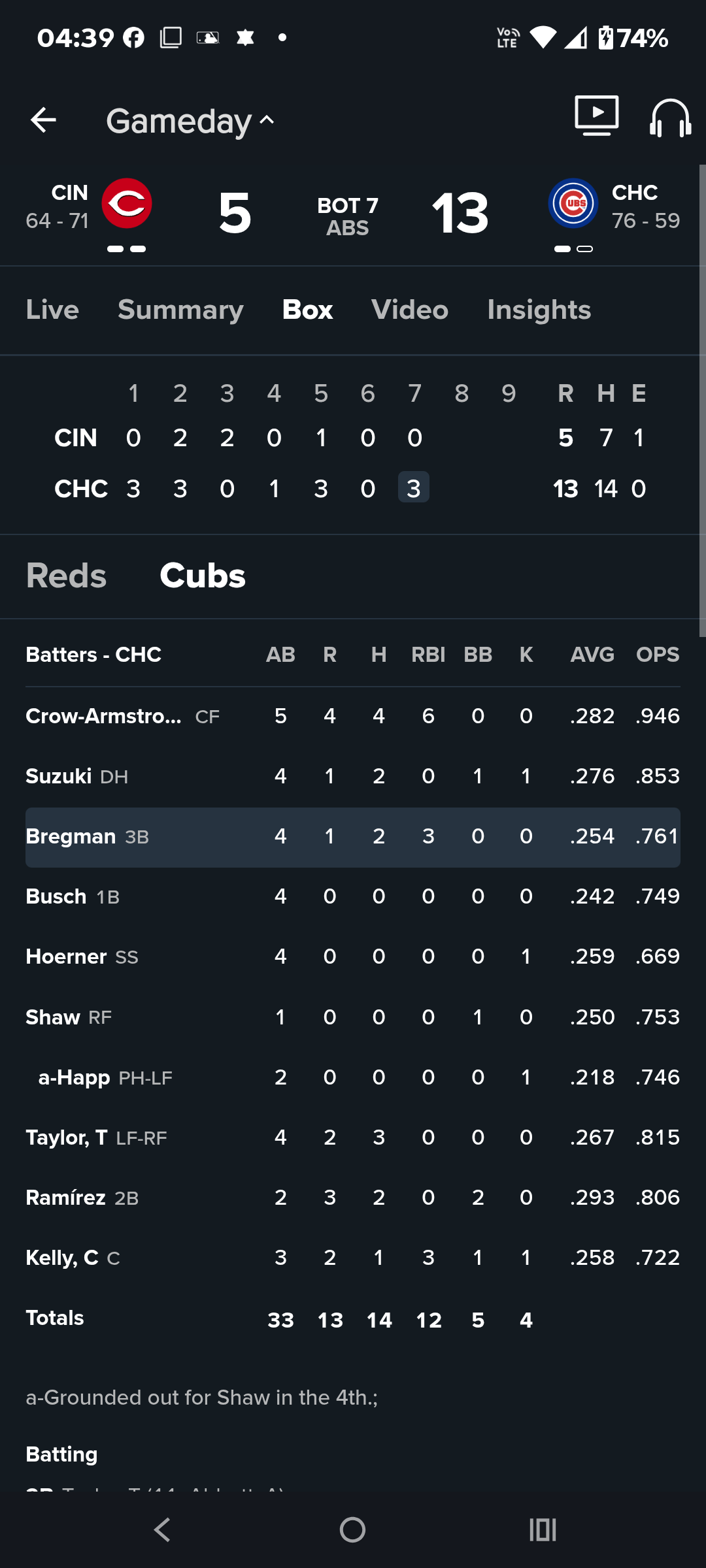This screenshot has width=706, height=1568.
Task: Open the Video tab
Action: (x=410, y=310)
